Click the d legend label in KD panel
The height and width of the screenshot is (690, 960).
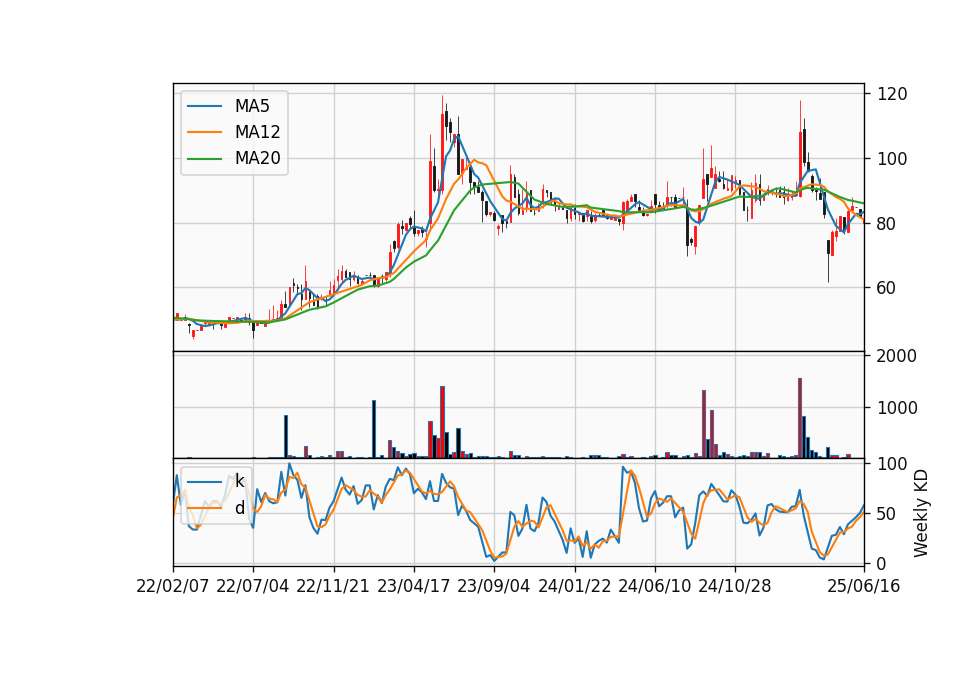click(x=239, y=508)
